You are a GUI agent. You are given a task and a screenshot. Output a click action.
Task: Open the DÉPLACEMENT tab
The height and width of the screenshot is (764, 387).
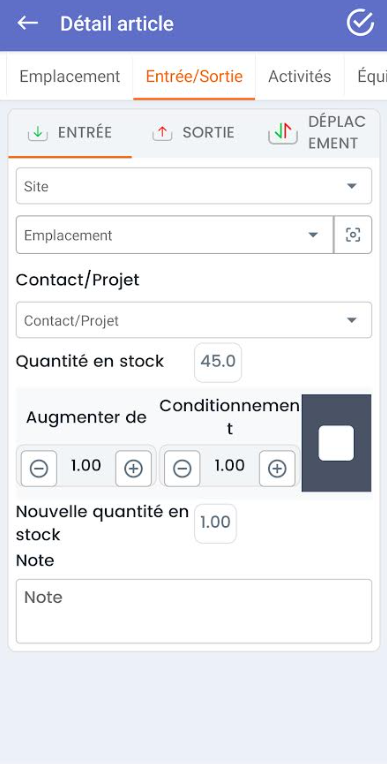317,133
